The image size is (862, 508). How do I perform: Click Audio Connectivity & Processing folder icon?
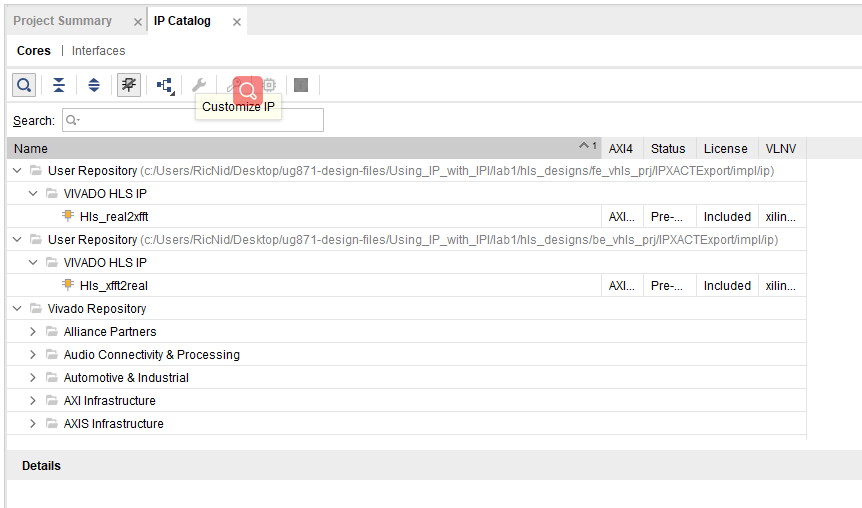[52, 355]
